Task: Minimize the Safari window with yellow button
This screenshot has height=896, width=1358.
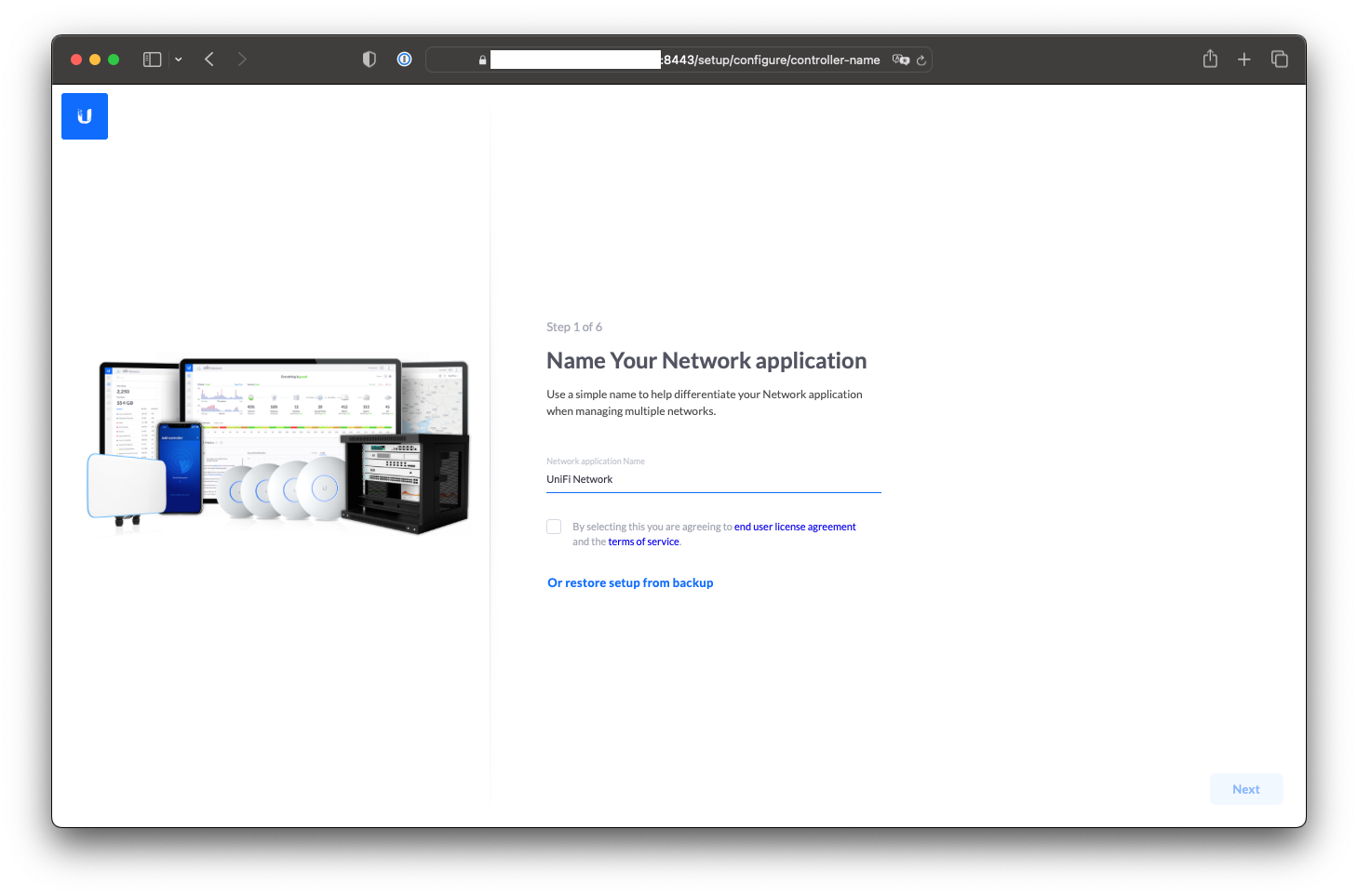Action: pos(95,60)
